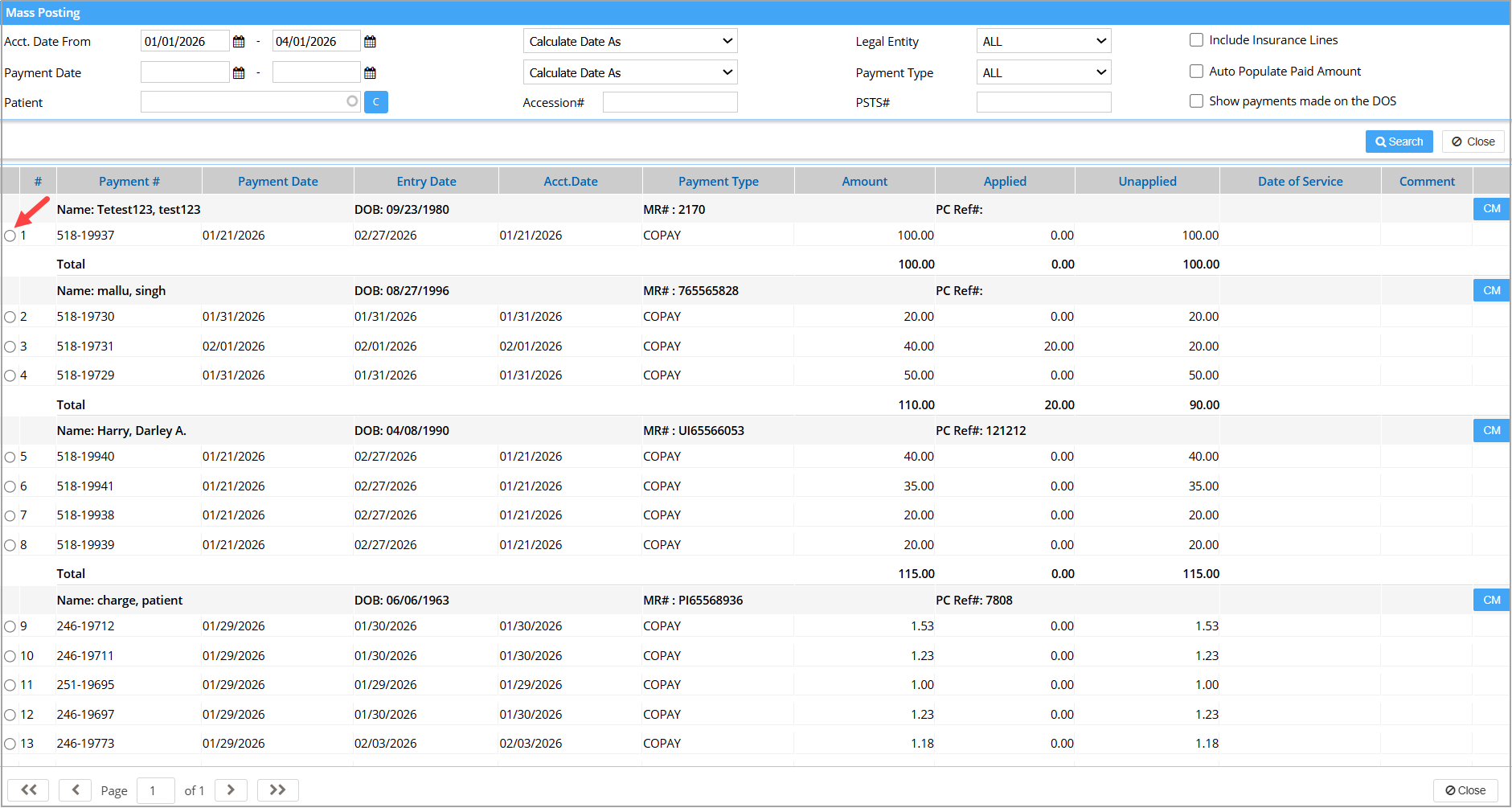Expand Legal Entity dropdown
The width and height of the screenshot is (1512, 808).
tap(1043, 42)
